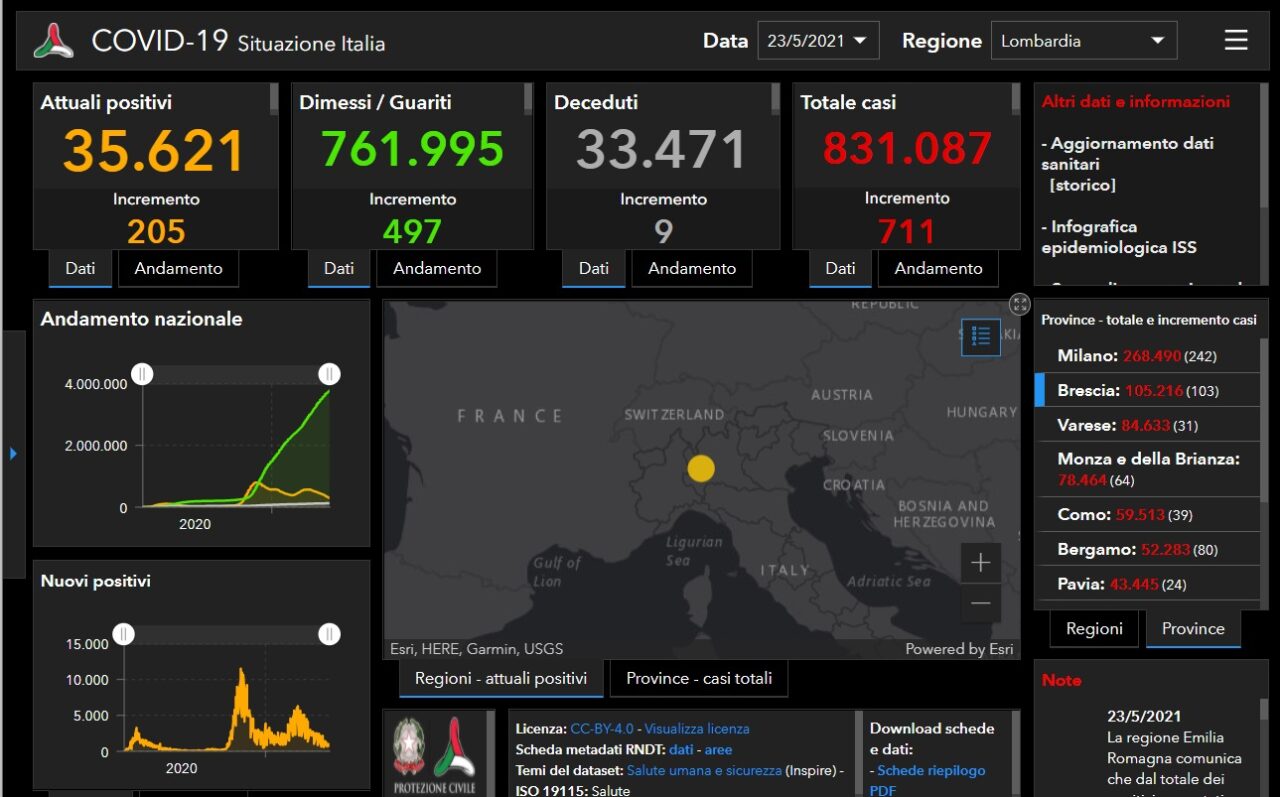Zoom out on the map
The image size is (1280, 797).
point(980,603)
